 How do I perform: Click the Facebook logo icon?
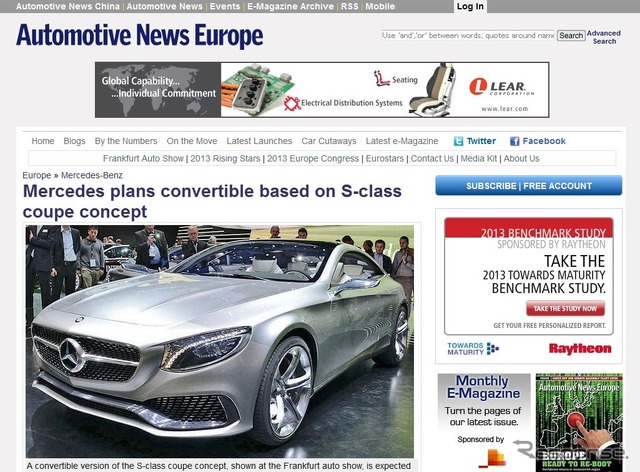click(514, 141)
